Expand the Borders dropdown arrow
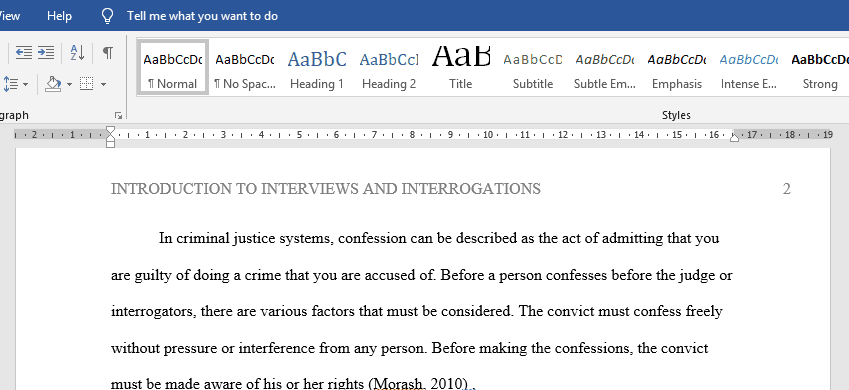 point(103,84)
